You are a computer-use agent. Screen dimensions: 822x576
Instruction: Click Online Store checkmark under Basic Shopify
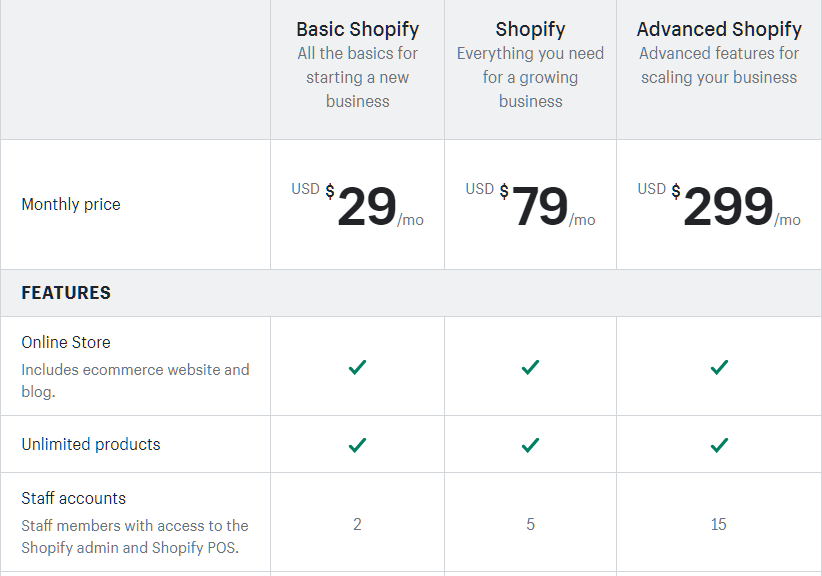[358, 367]
